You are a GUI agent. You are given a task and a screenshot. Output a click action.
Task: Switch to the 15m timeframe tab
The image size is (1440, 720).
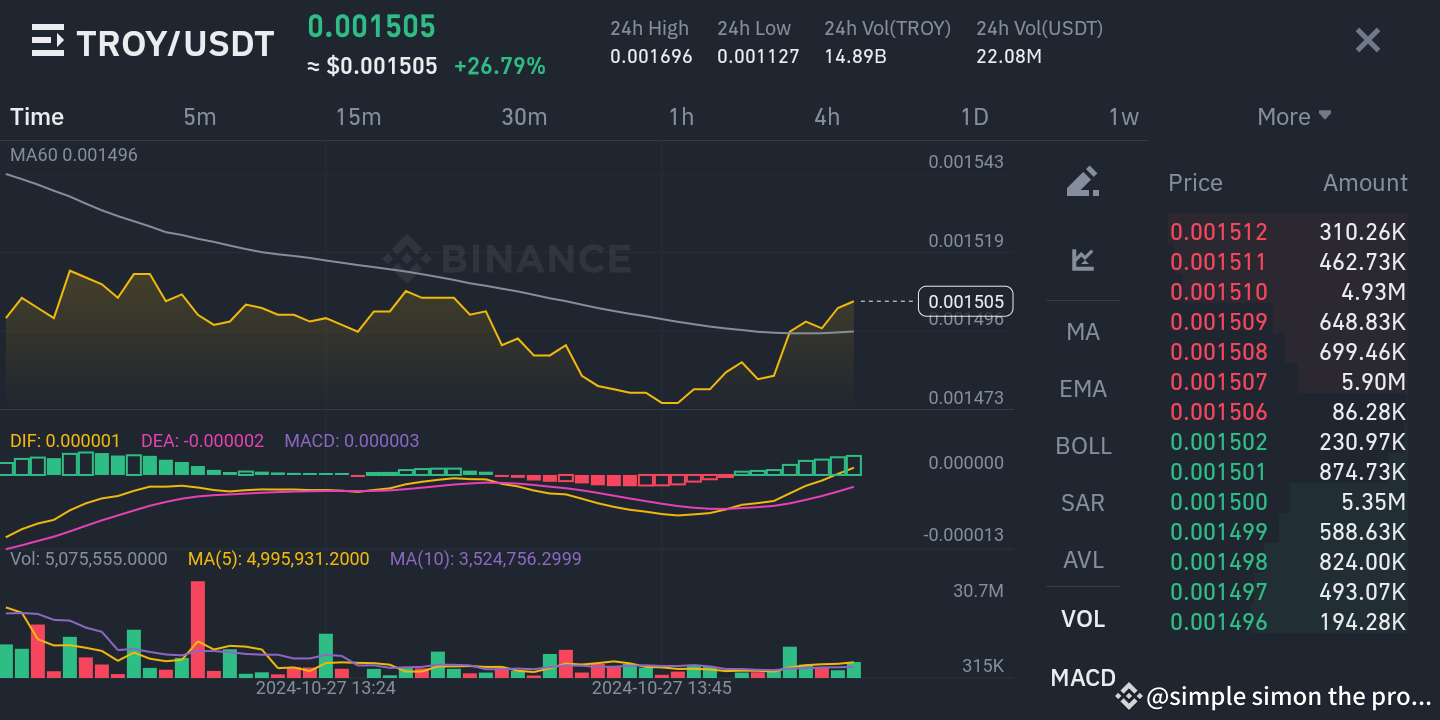(x=358, y=116)
